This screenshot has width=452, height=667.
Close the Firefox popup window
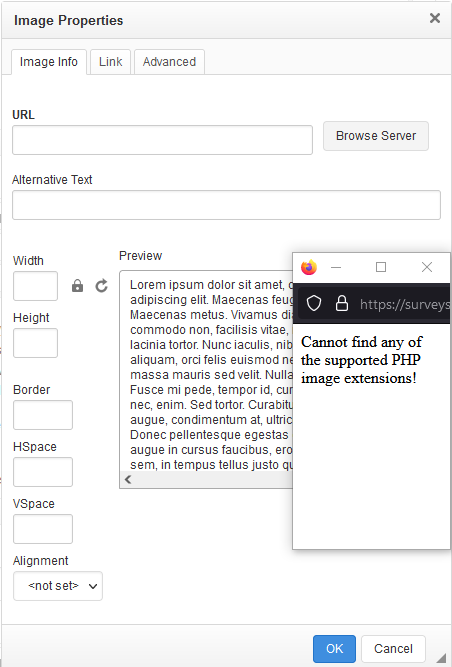coord(427,267)
